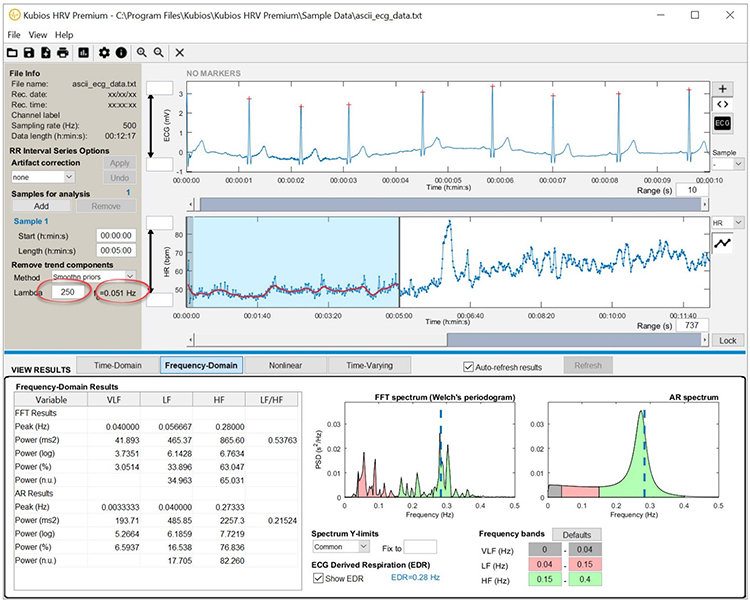Image resolution: width=750 pixels, height=602 pixels.
Task: Open the bar chart report icon
Action: point(84,52)
